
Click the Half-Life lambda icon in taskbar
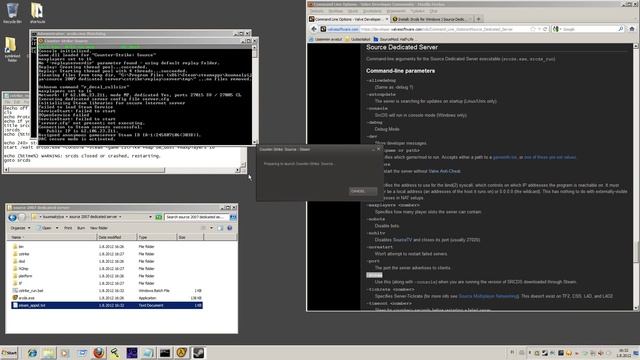click(x=182, y=353)
